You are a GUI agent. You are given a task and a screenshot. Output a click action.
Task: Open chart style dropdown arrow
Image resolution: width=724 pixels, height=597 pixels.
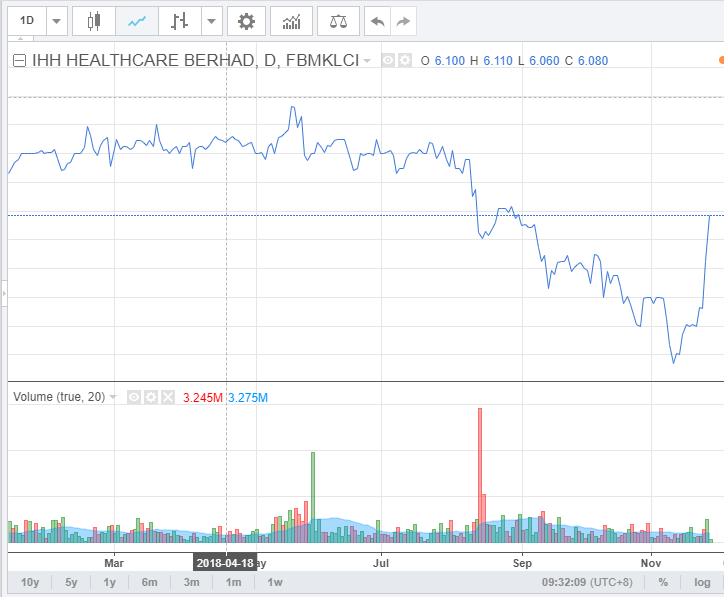pyautogui.click(x=211, y=21)
